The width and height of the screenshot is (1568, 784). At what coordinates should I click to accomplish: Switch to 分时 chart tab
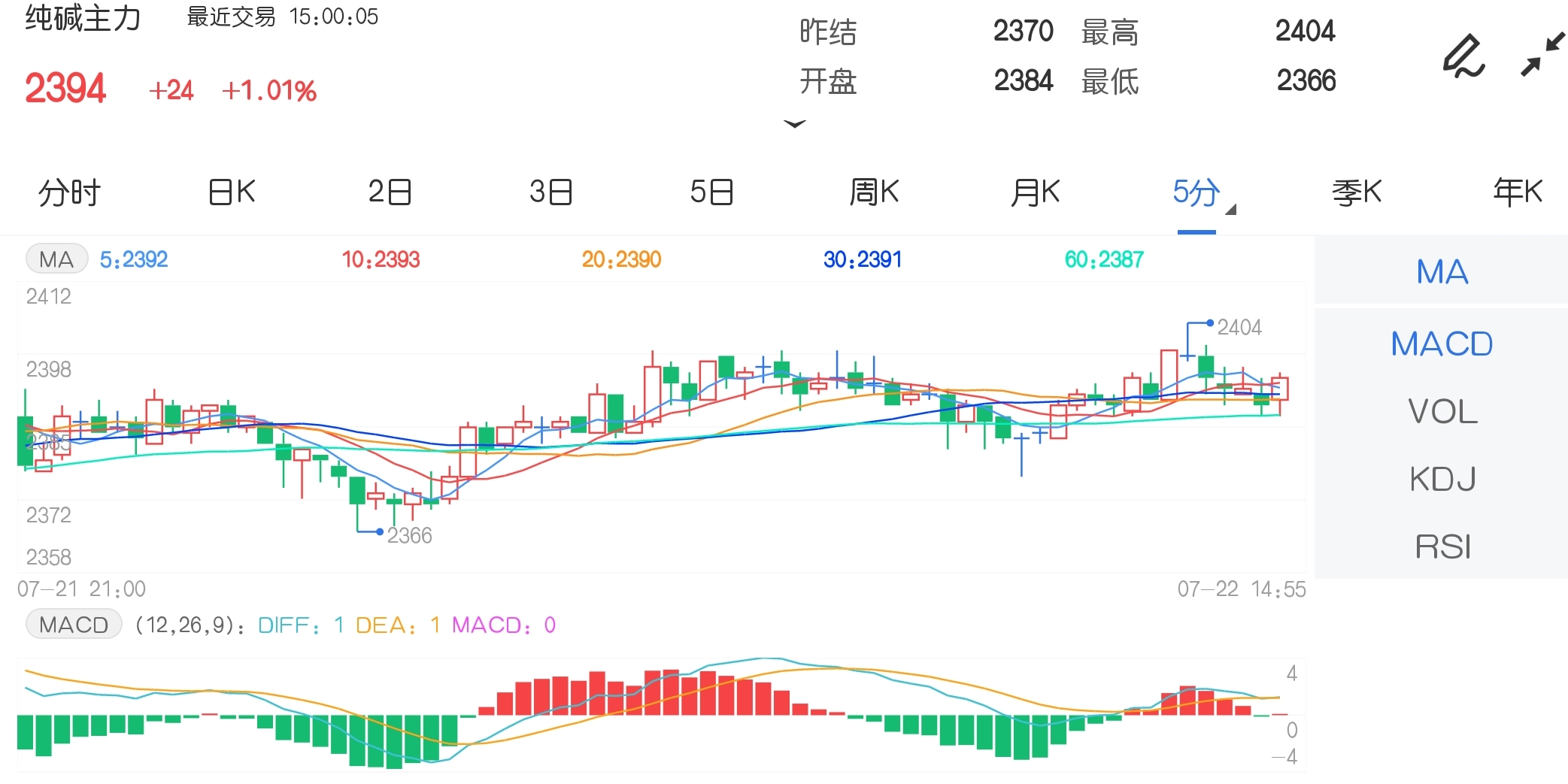[69, 192]
